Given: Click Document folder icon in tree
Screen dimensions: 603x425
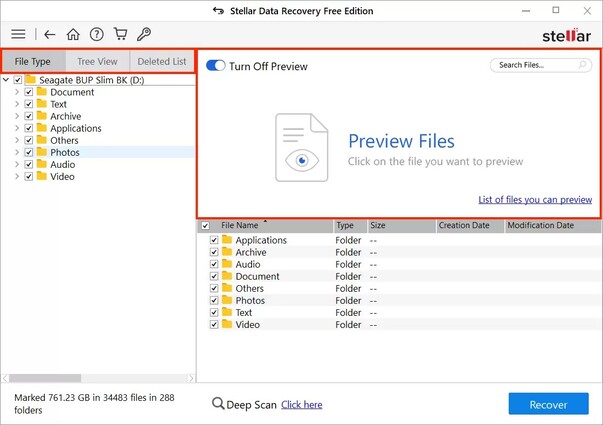Looking at the screenshot, I should click(x=42, y=92).
